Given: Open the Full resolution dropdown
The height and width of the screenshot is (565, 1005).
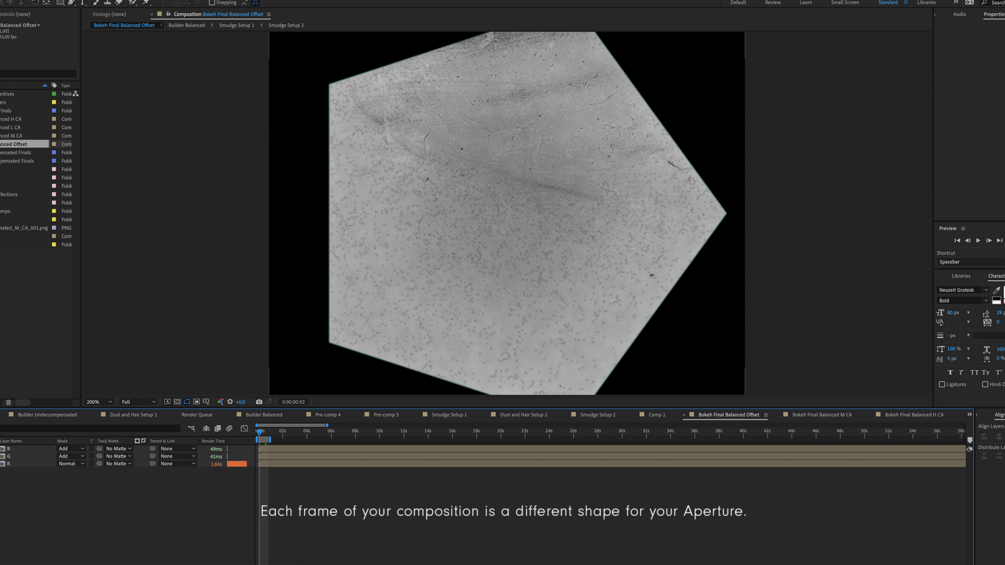Looking at the screenshot, I should point(138,402).
